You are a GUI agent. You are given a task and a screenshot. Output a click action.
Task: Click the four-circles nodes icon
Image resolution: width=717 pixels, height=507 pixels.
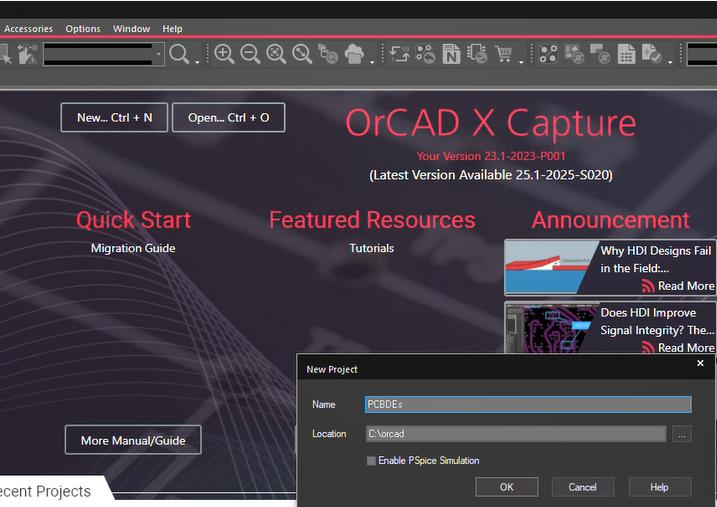(x=548, y=54)
